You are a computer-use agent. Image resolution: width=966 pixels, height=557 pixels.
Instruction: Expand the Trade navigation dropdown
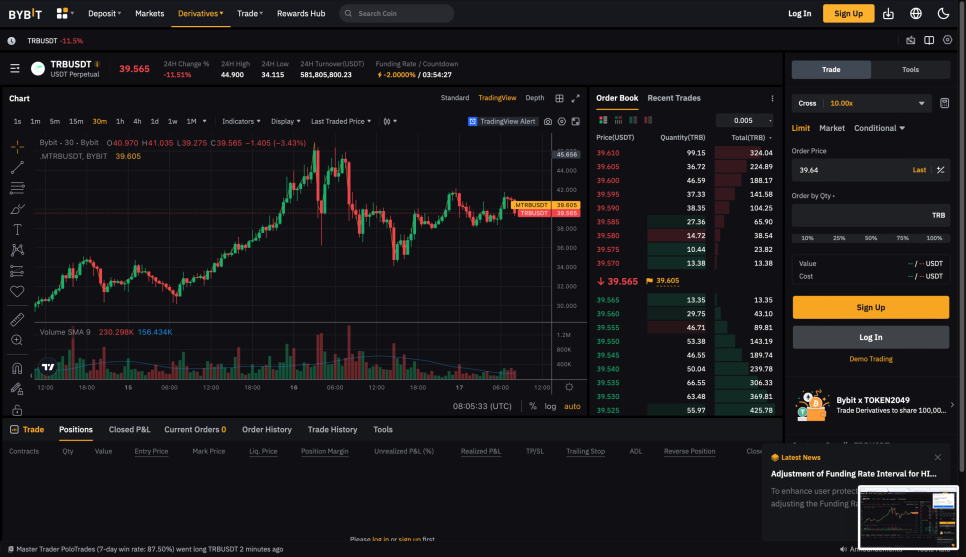(250, 14)
